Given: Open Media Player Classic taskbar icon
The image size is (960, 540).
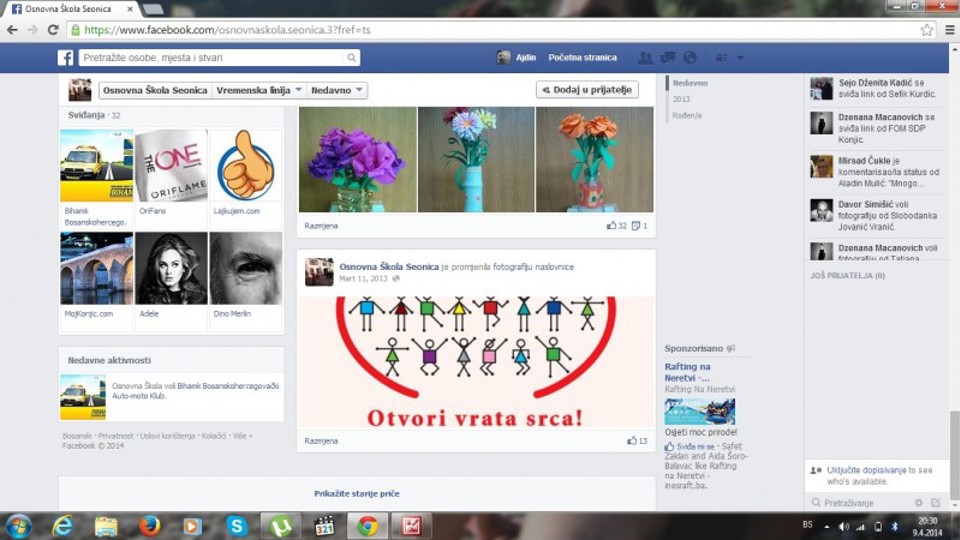Looking at the screenshot, I should (324, 526).
